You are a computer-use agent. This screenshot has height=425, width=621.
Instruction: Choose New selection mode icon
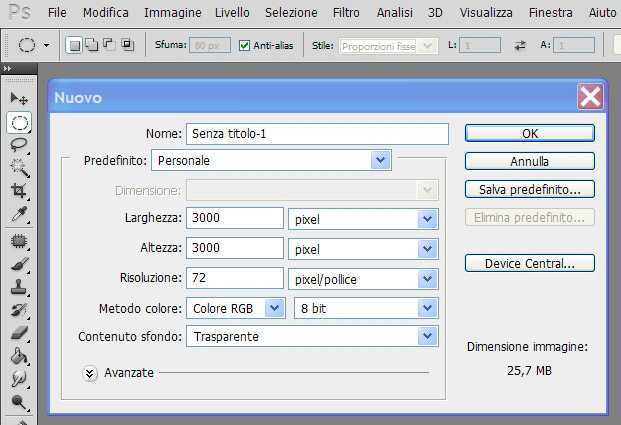coord(74,45)
